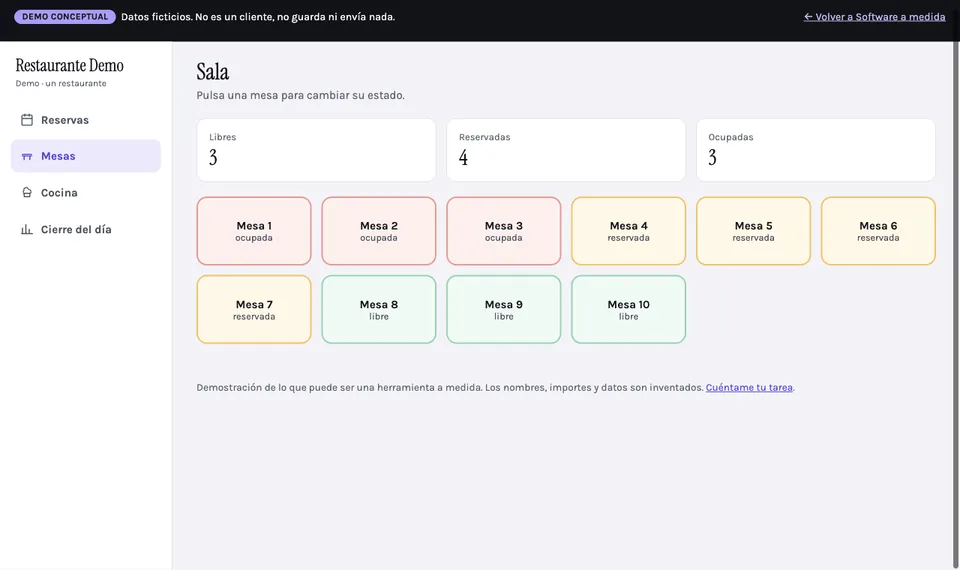Click the Demo · un restaurante subtitle
This screenshot has width=960, height=570.
pyautogui.click(x=61, y=83)
